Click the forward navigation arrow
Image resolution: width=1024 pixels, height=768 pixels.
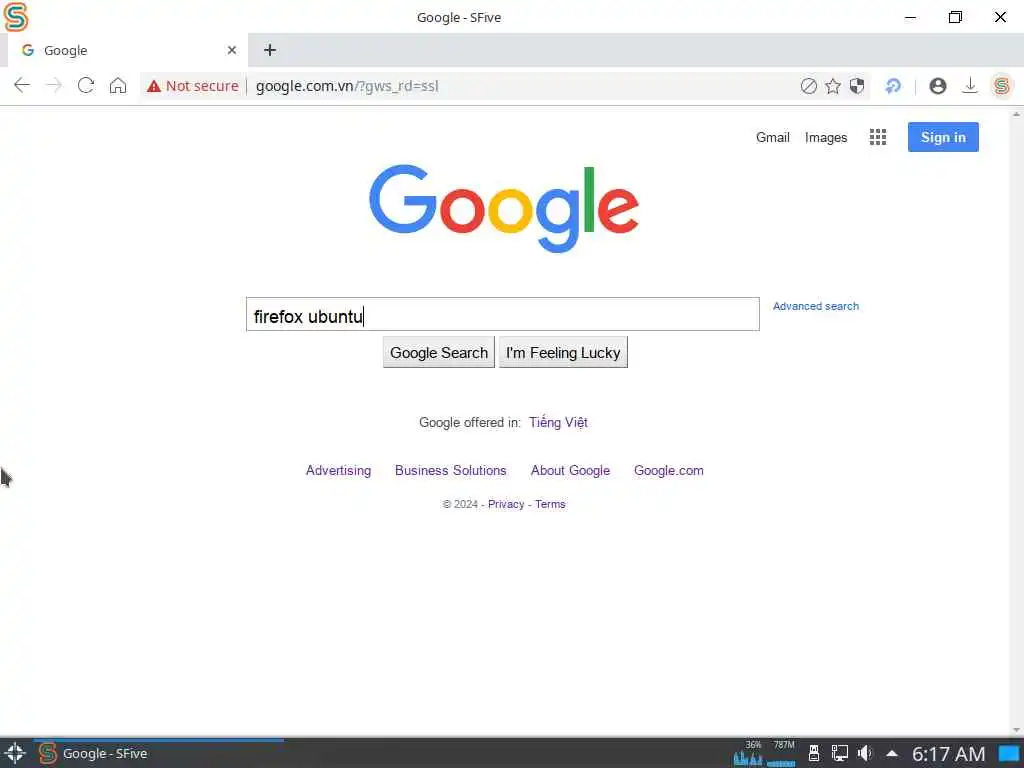coord(54,86)
